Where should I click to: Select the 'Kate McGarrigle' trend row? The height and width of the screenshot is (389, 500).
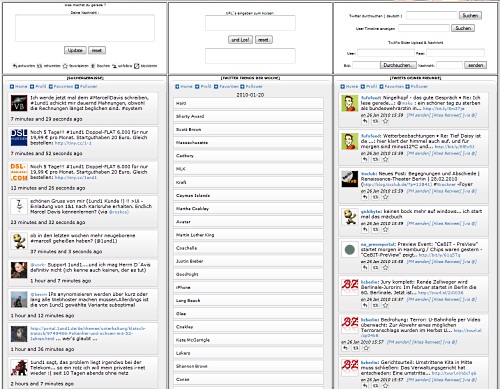point(249,340)
